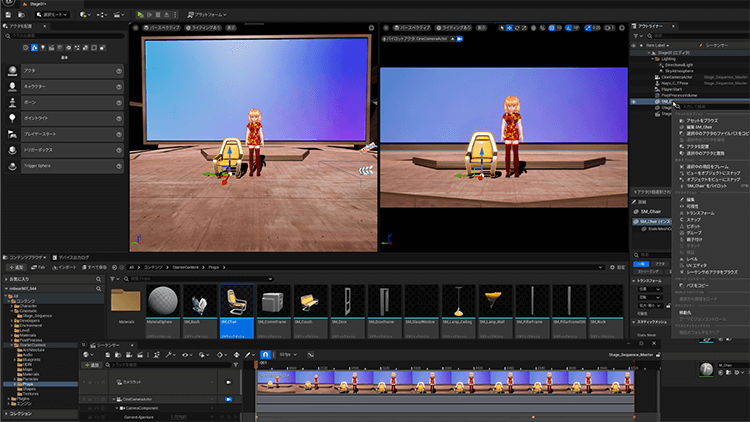Click the Place Actors class search field

pos(65,36)
